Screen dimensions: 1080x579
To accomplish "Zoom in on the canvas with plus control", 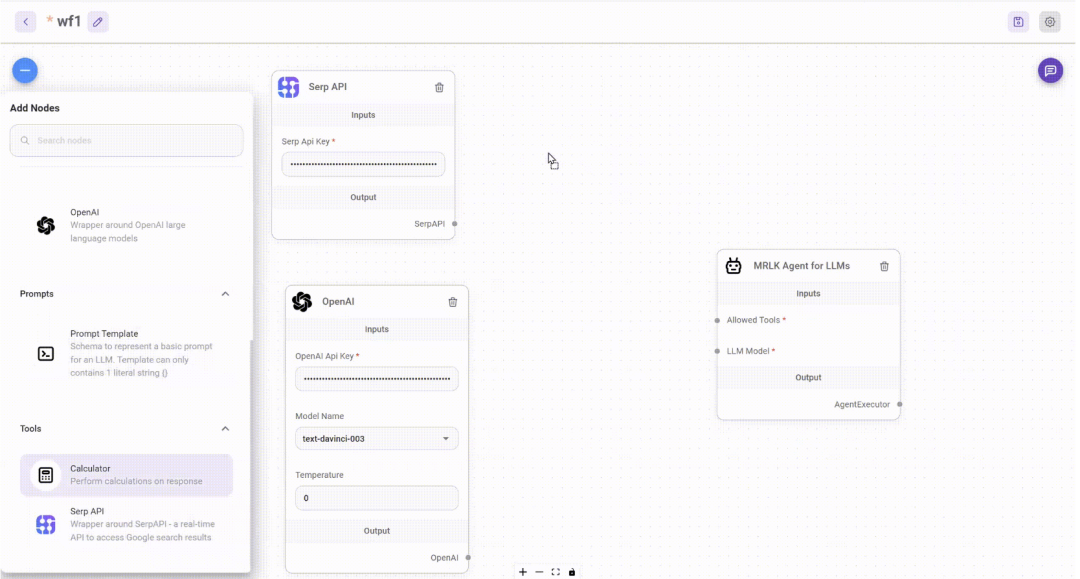I will pos(523,572).
